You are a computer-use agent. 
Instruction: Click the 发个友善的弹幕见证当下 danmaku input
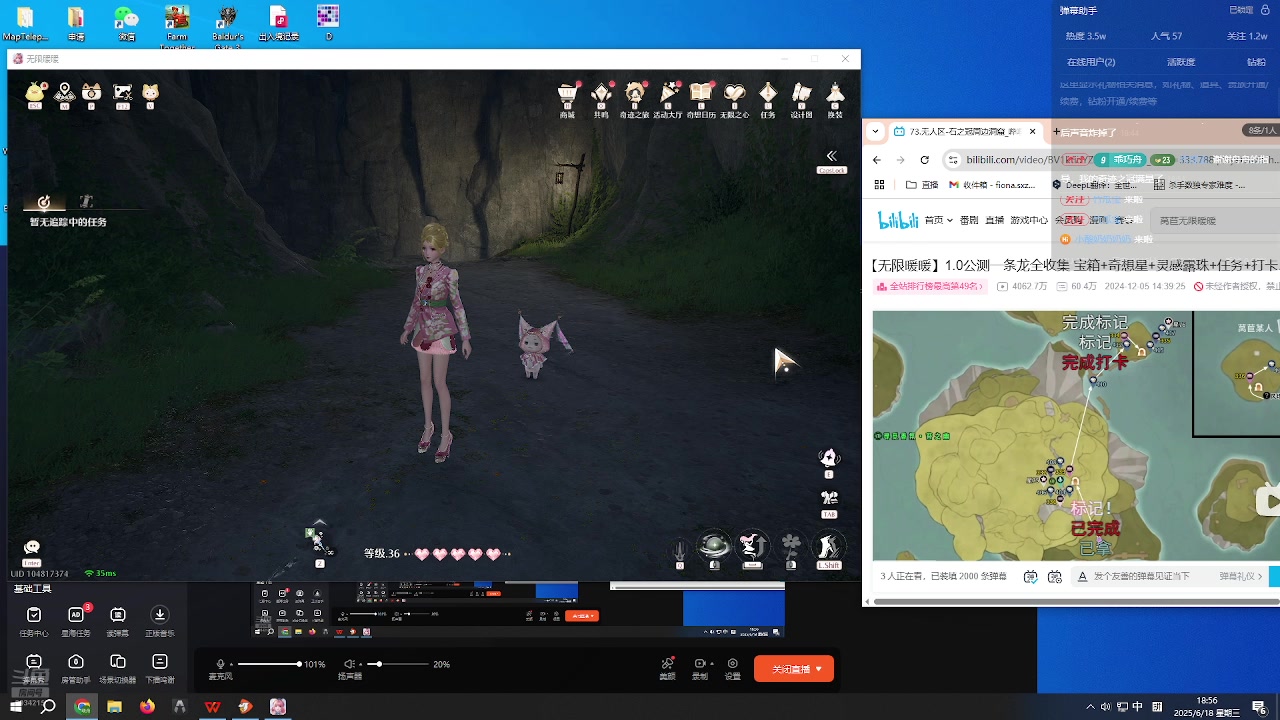tap(1141, 577)
